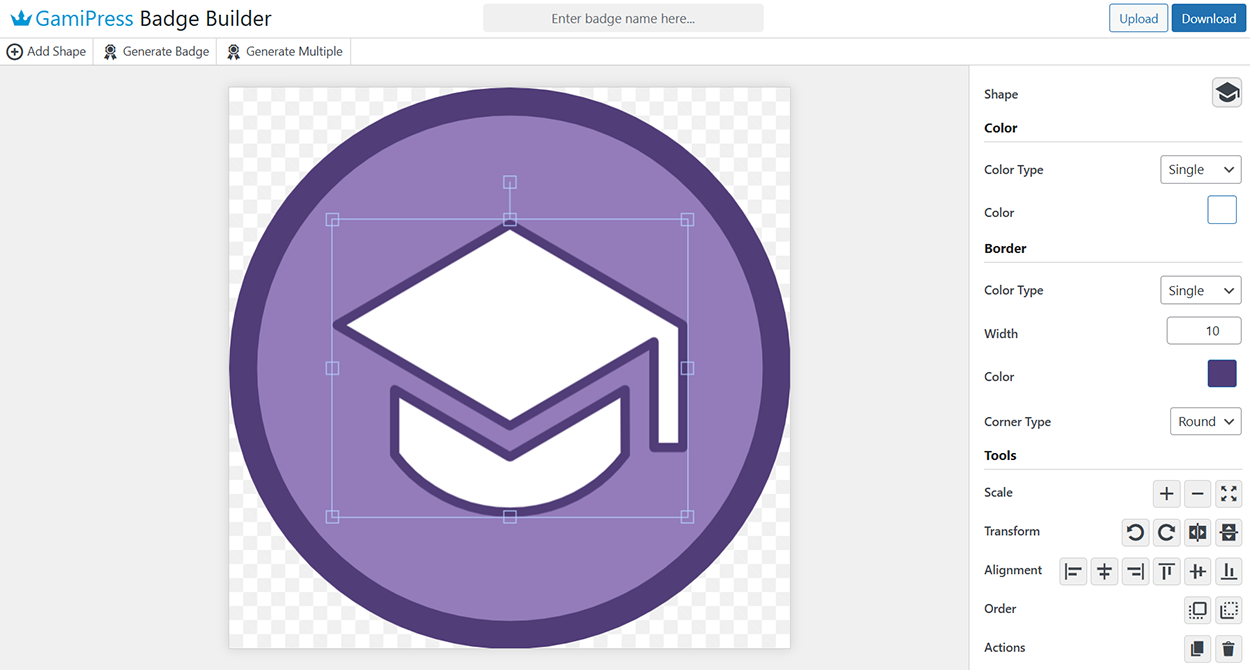Align shape to the left edge

click(x=1073, y=571)
